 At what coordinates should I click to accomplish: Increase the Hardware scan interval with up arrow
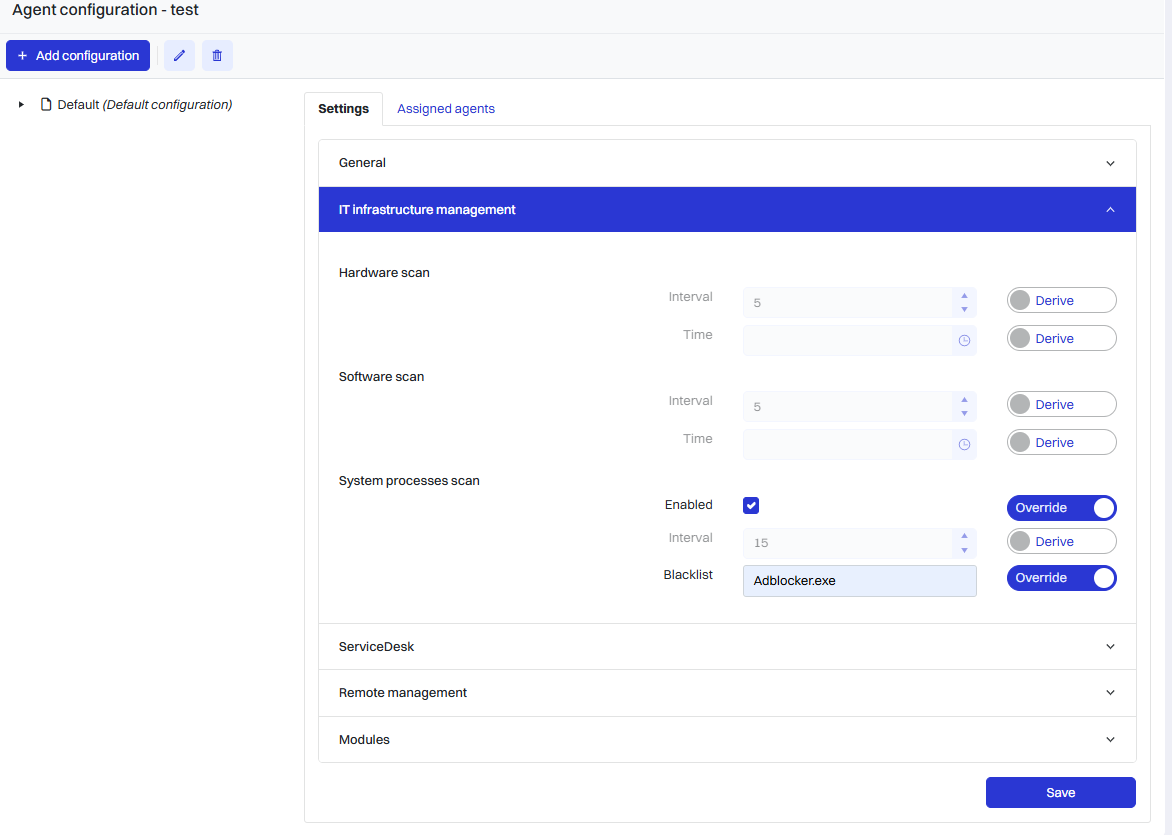pyautogui.click(x=964, y=295)
